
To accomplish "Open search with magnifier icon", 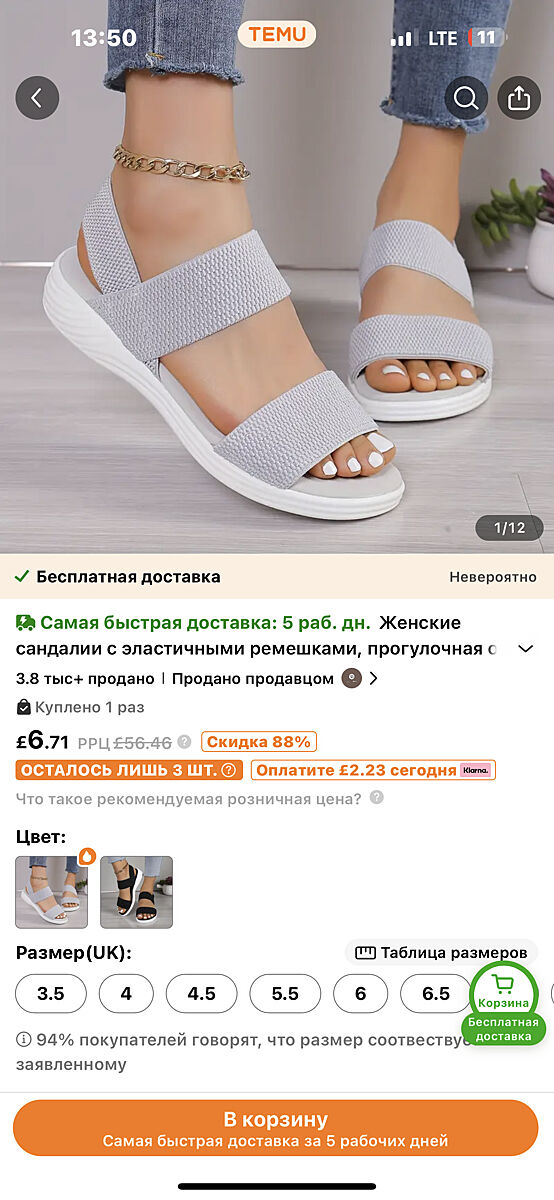I will (466, 98).
